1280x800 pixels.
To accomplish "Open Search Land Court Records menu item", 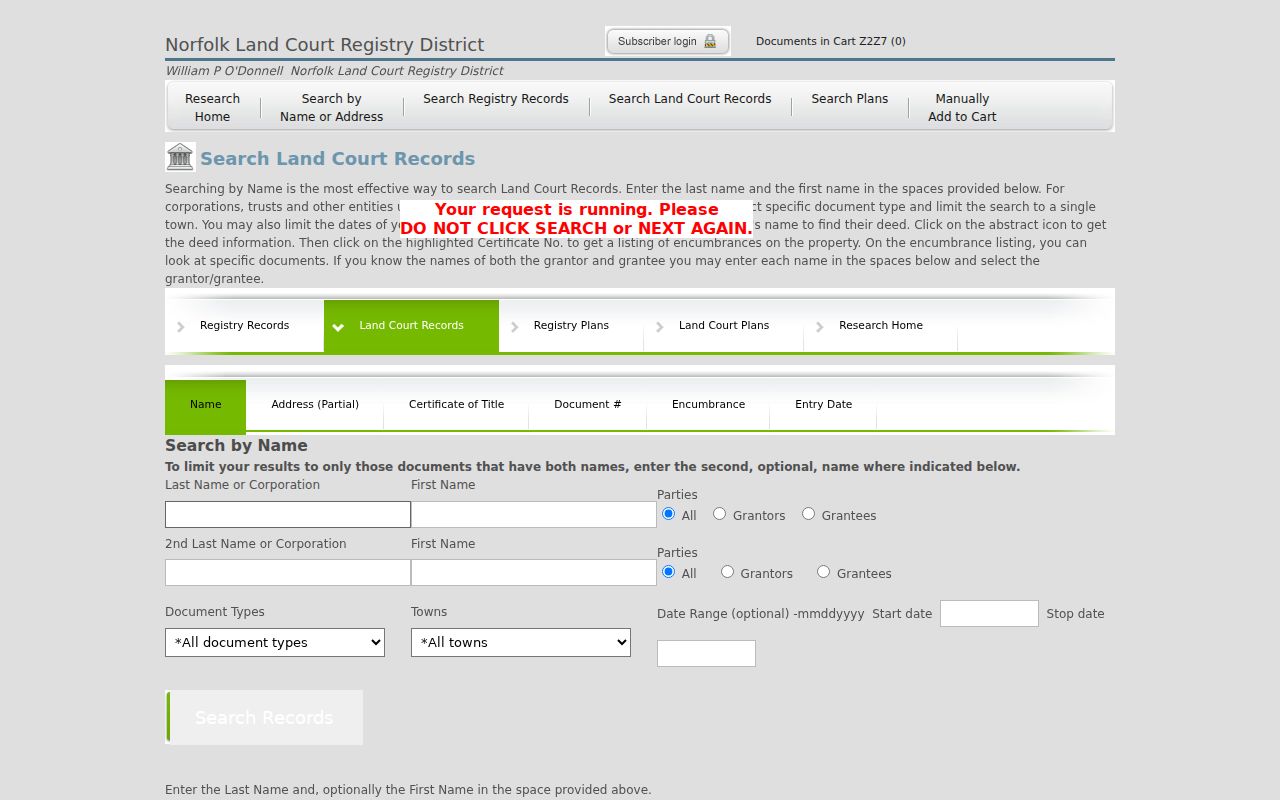I will coord(690,99).
